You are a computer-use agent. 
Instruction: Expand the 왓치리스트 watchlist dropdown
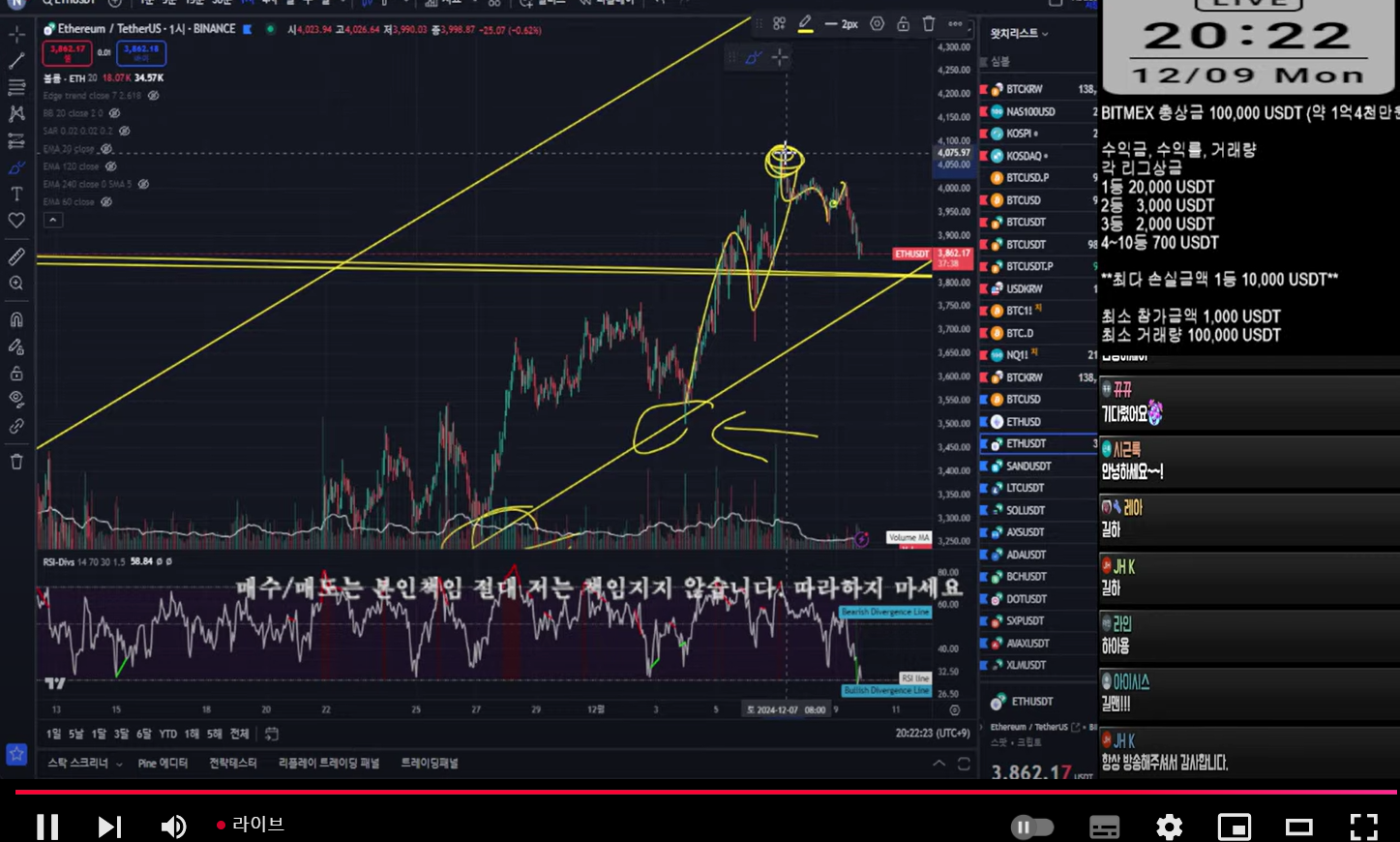1018,34
